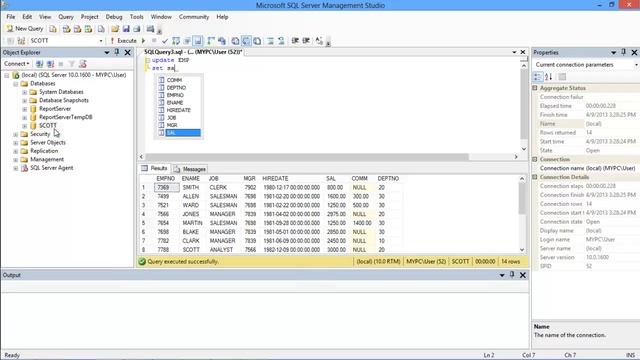640x360 pixels.
Task: Switch output to Results to Grid
Action: point(247,41)
